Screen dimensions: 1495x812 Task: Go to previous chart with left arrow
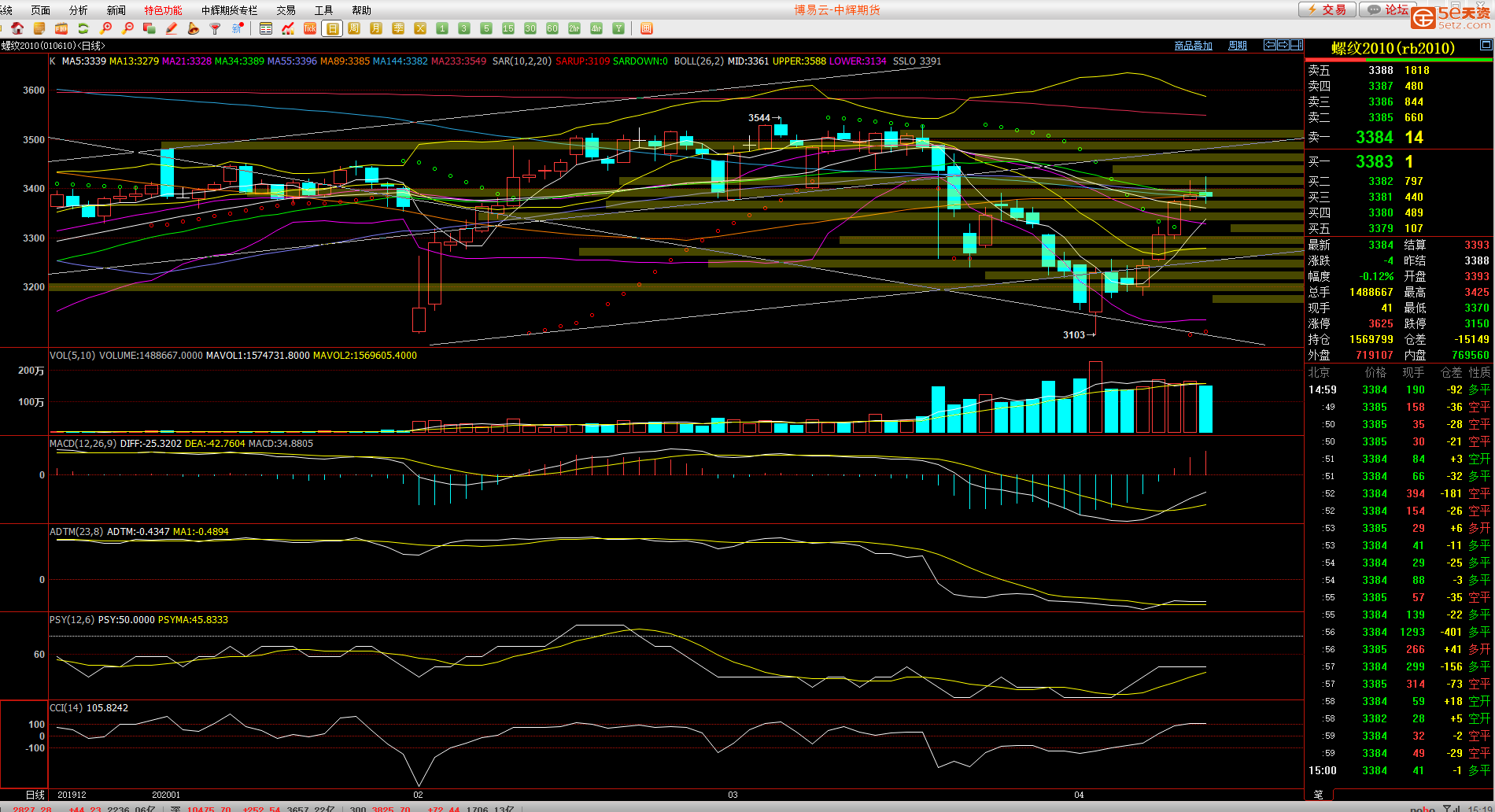point(1269,45)
